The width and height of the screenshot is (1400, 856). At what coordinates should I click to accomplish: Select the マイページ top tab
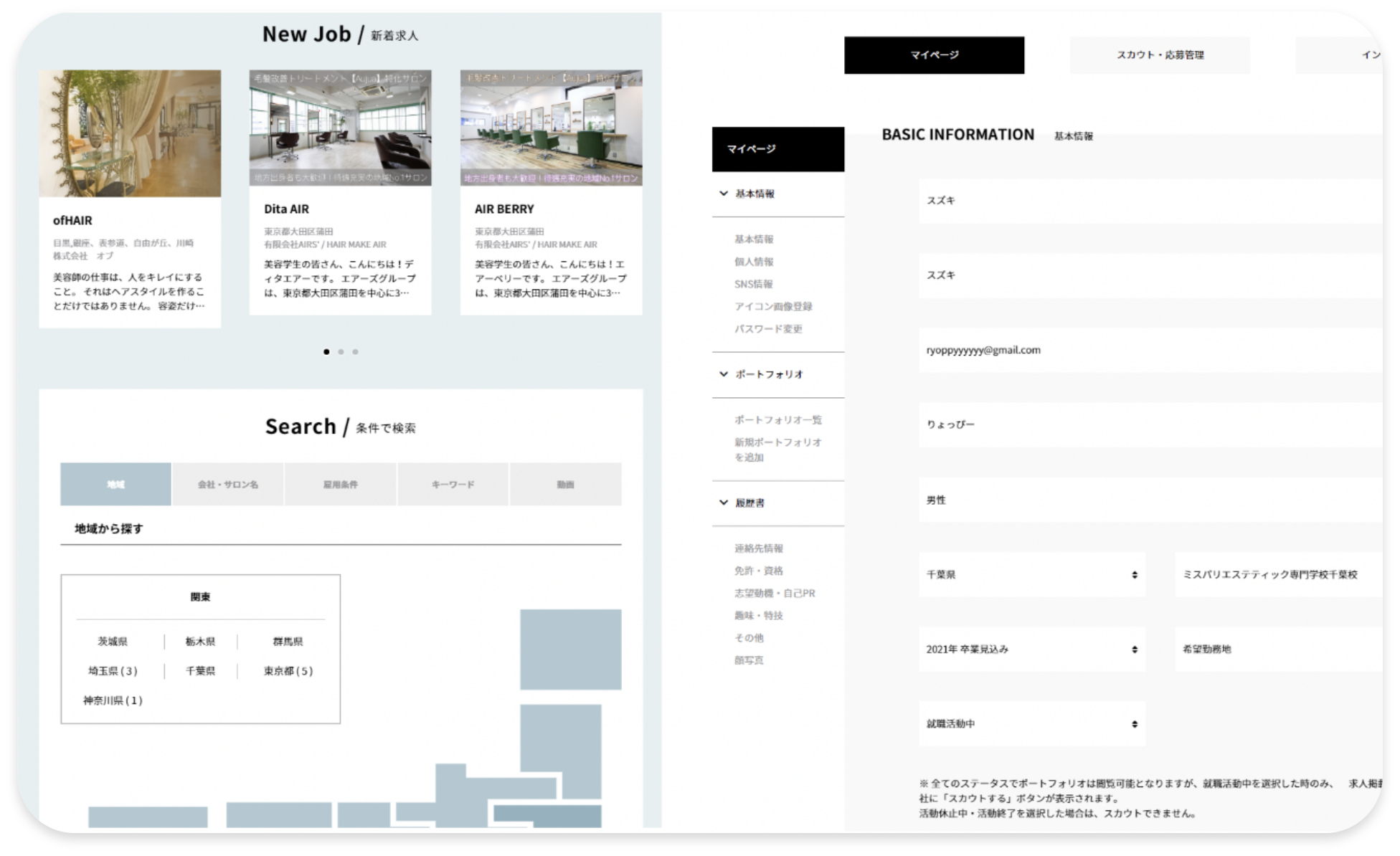pyautogui.click(x=934, y=55)
